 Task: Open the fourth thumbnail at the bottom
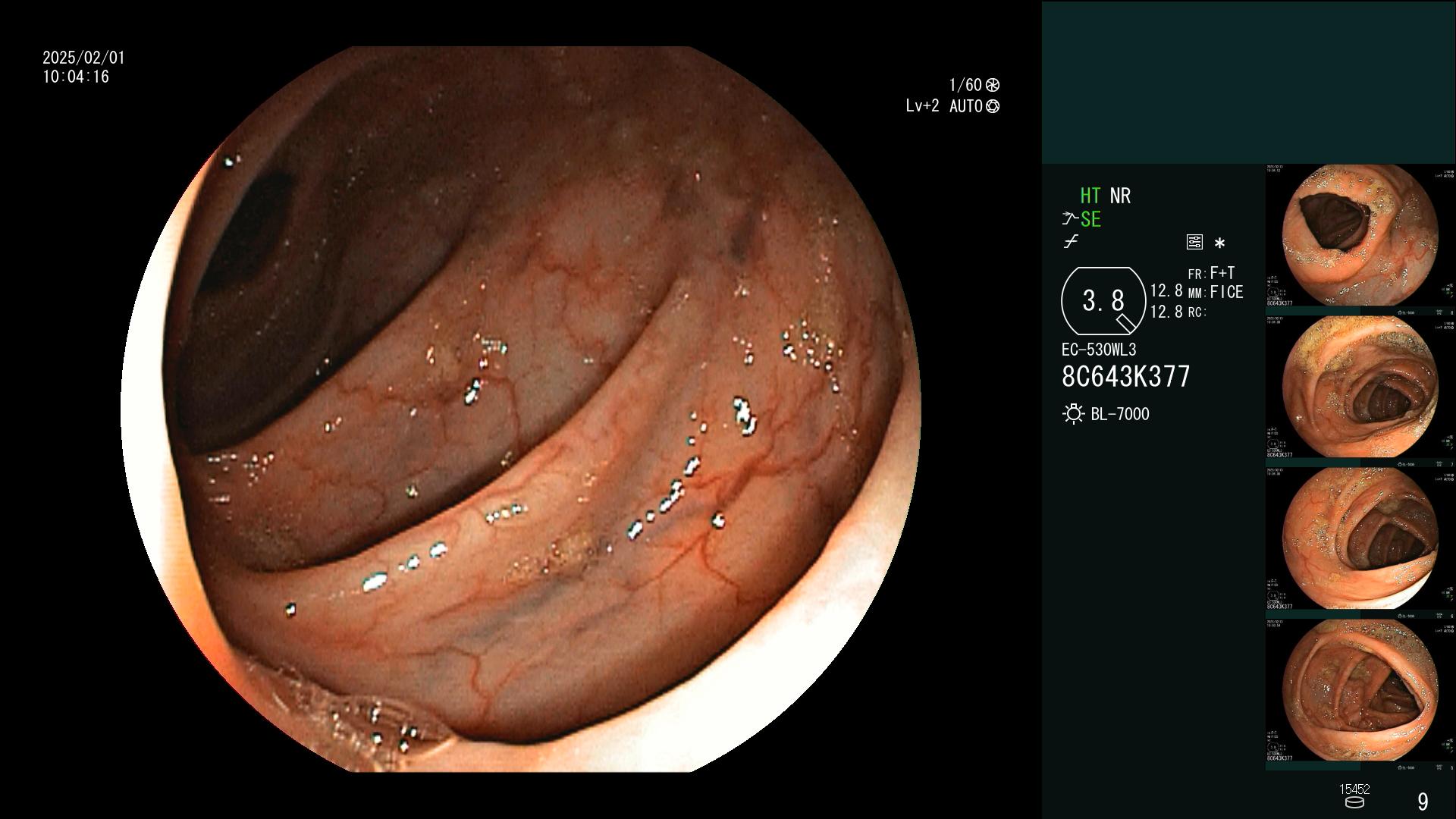[1360, 691]
